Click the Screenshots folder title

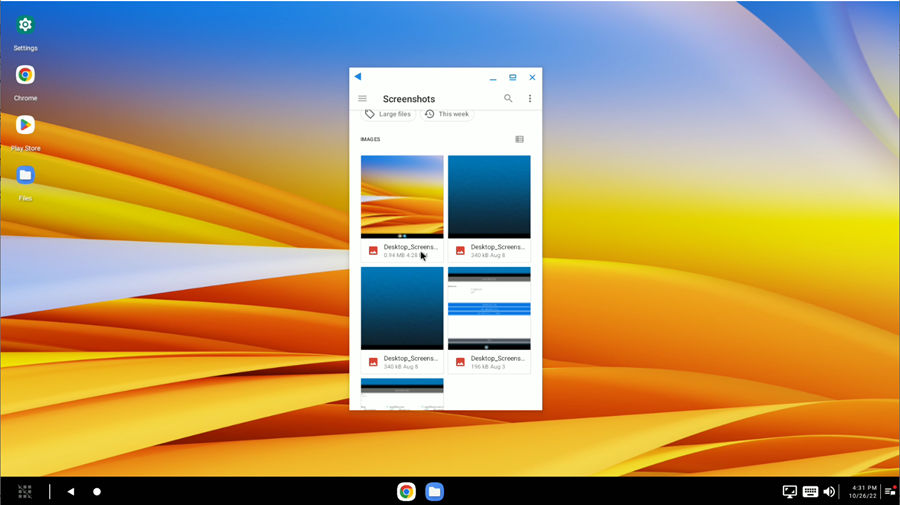pos(409,99)
